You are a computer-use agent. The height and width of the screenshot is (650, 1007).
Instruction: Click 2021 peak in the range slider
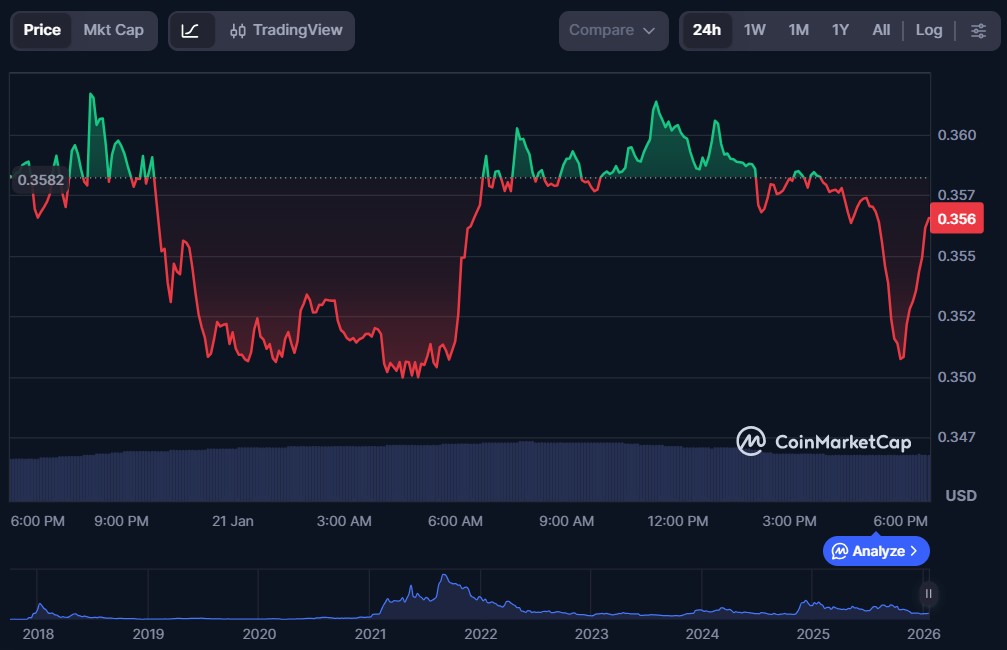tap(443, 580)
